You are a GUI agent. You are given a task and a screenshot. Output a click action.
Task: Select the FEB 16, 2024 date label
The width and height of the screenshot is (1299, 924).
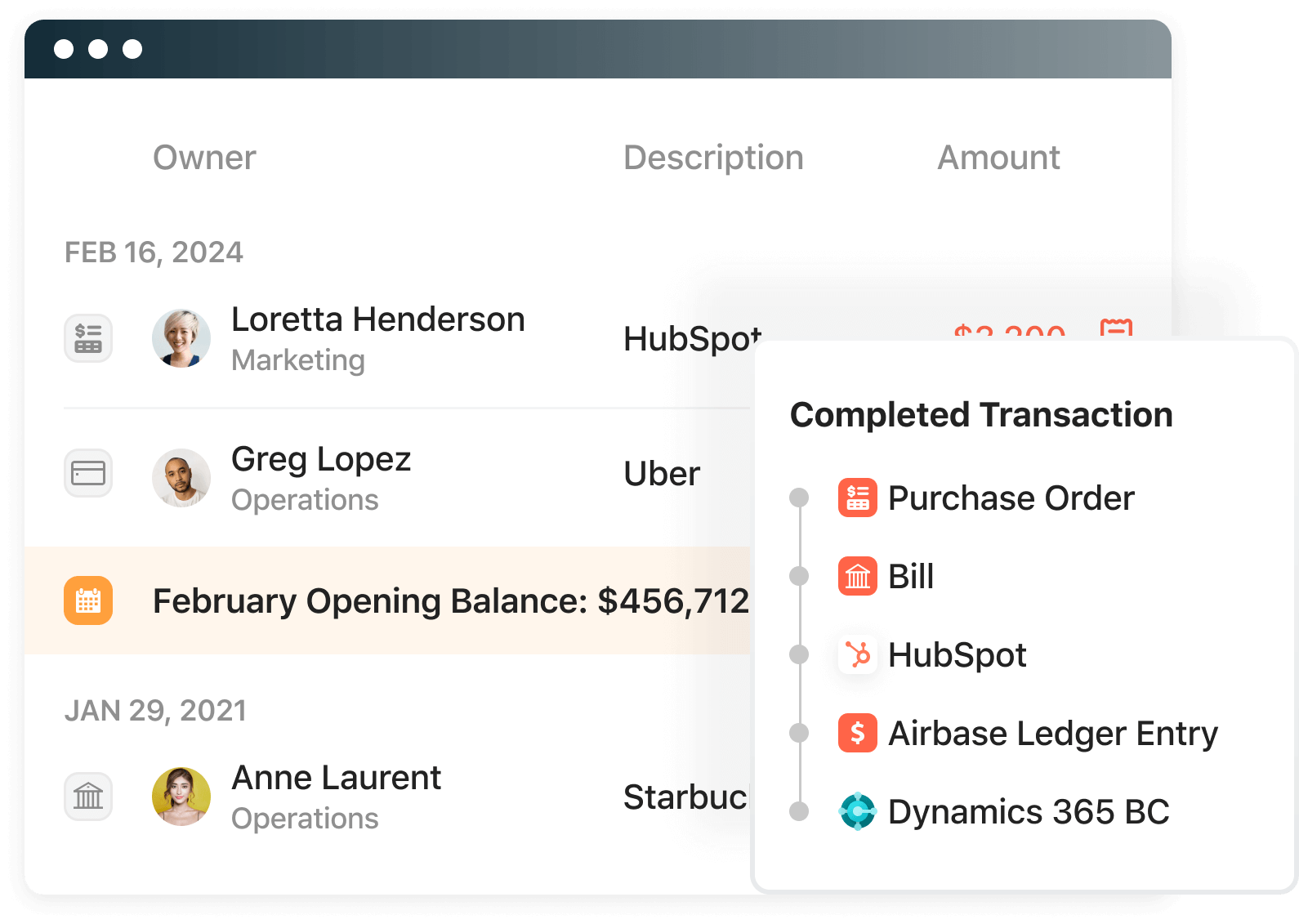tap(154, 252)
